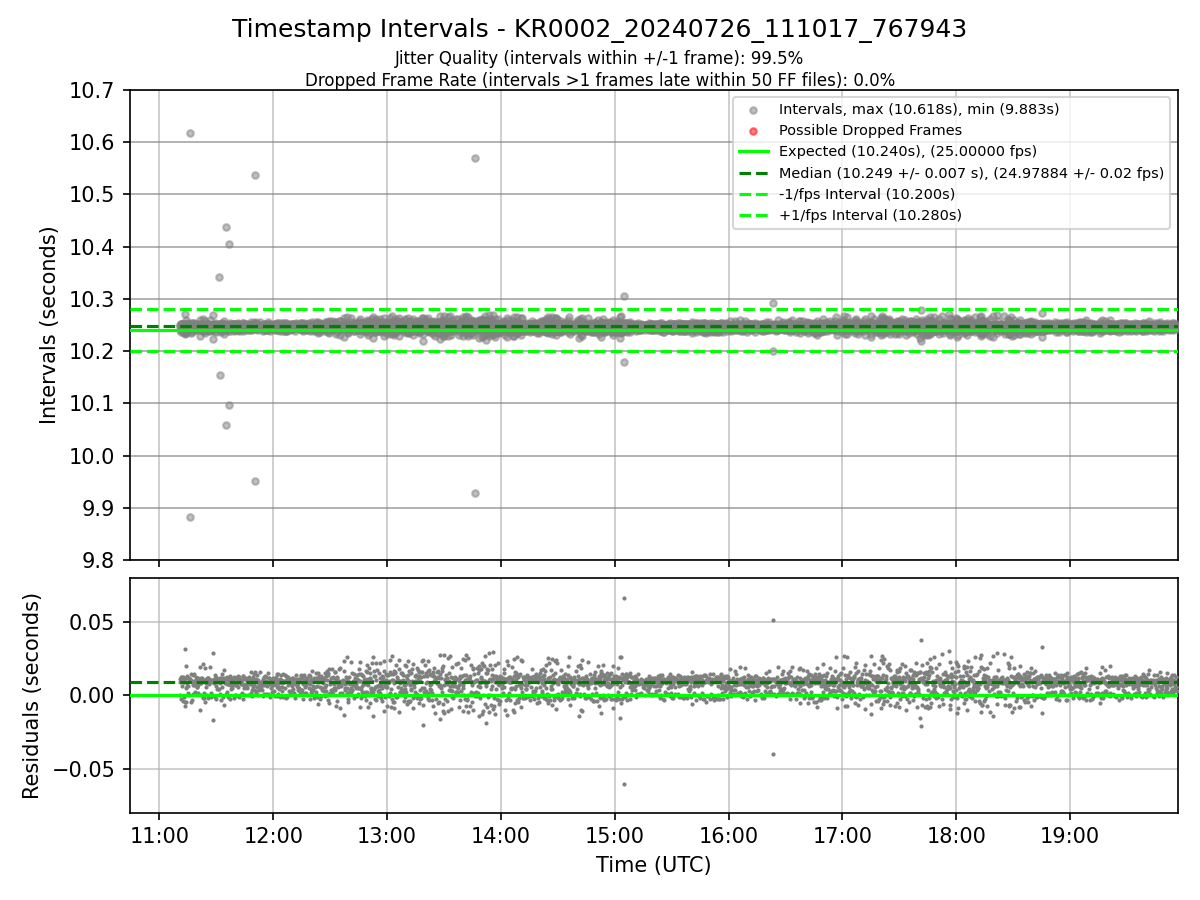Image resolution: width=1200 pixels, height=900 pixels.
Task: Click the minimum interval data point near 9.883s
Action: pos(190,517)
